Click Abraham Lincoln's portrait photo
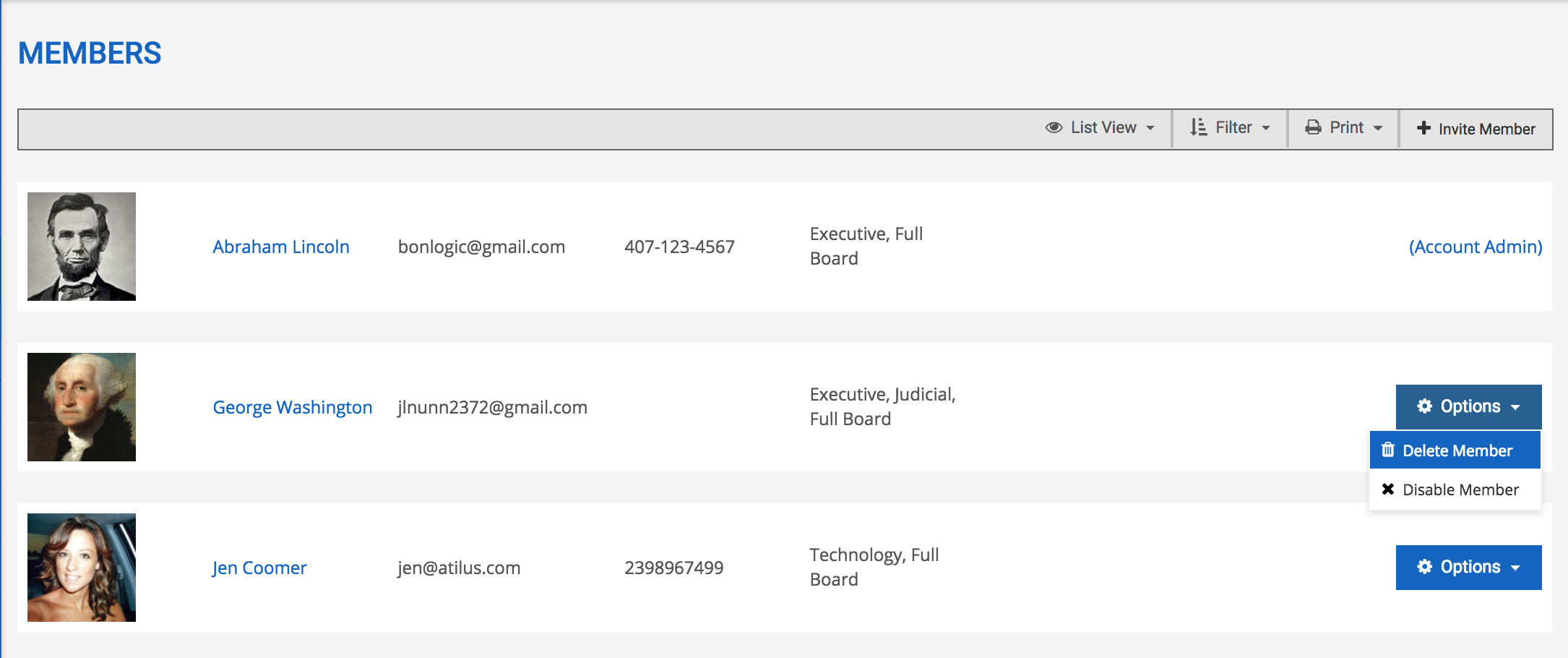 [x=82, y=247]
